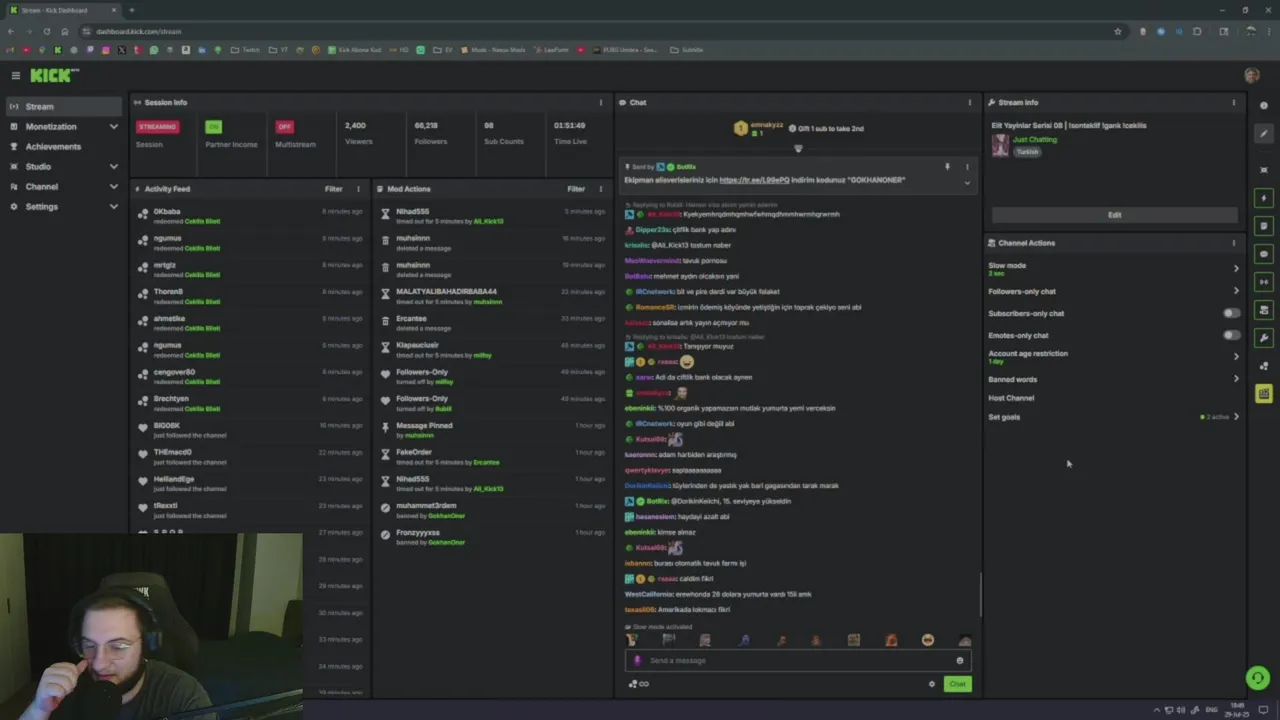
Task: Open the hamburger menu beside the Kick logo
Action: point(15,76)
